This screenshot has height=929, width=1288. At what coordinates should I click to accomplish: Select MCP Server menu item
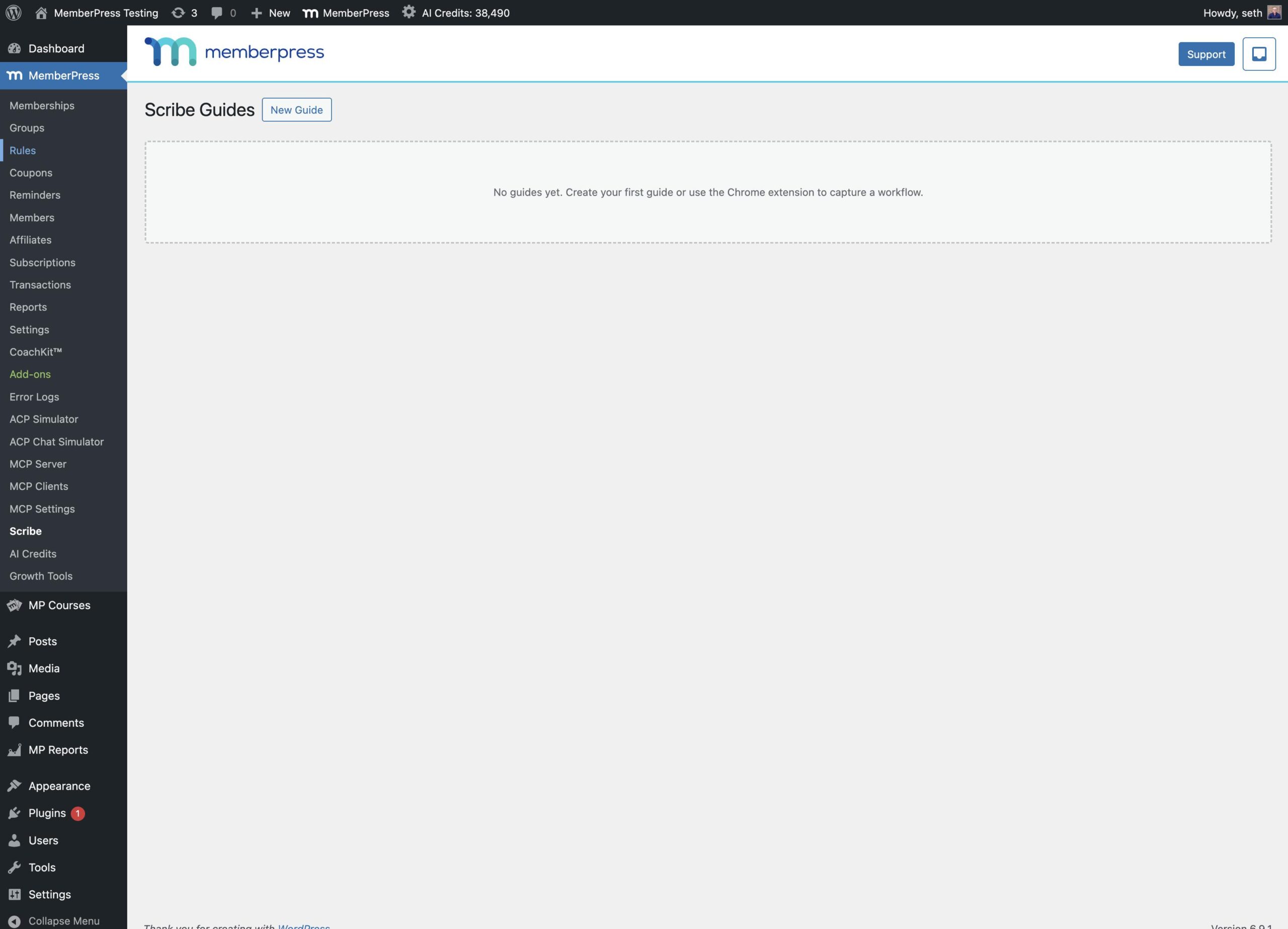point(37,464)
